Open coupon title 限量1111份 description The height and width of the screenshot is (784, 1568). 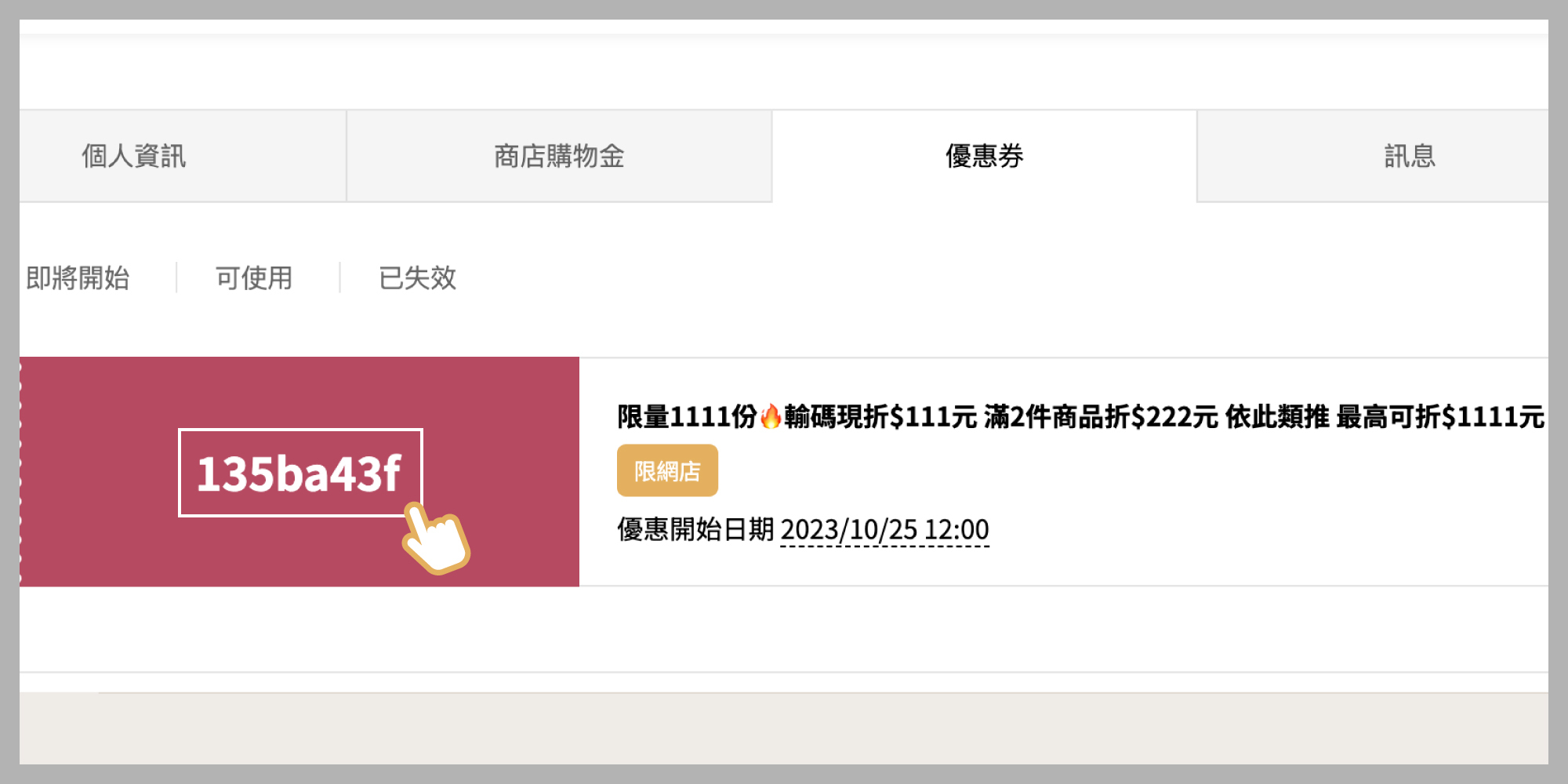tap(1080, 416)
